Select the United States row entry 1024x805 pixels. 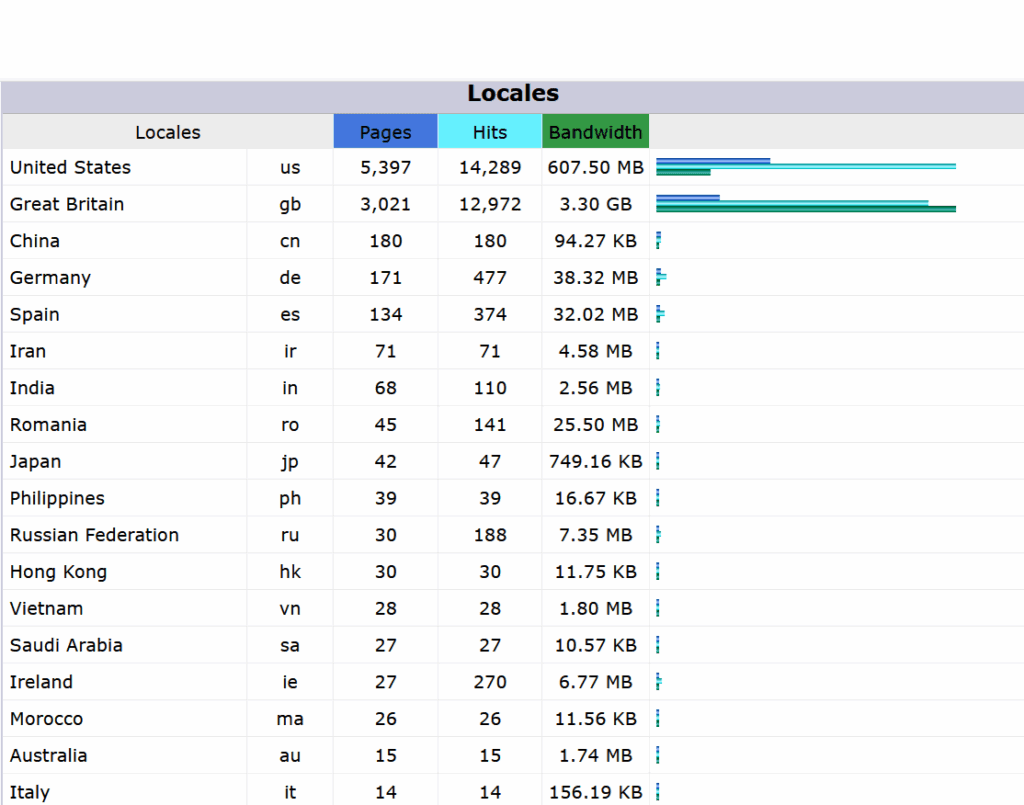(70, 167)
